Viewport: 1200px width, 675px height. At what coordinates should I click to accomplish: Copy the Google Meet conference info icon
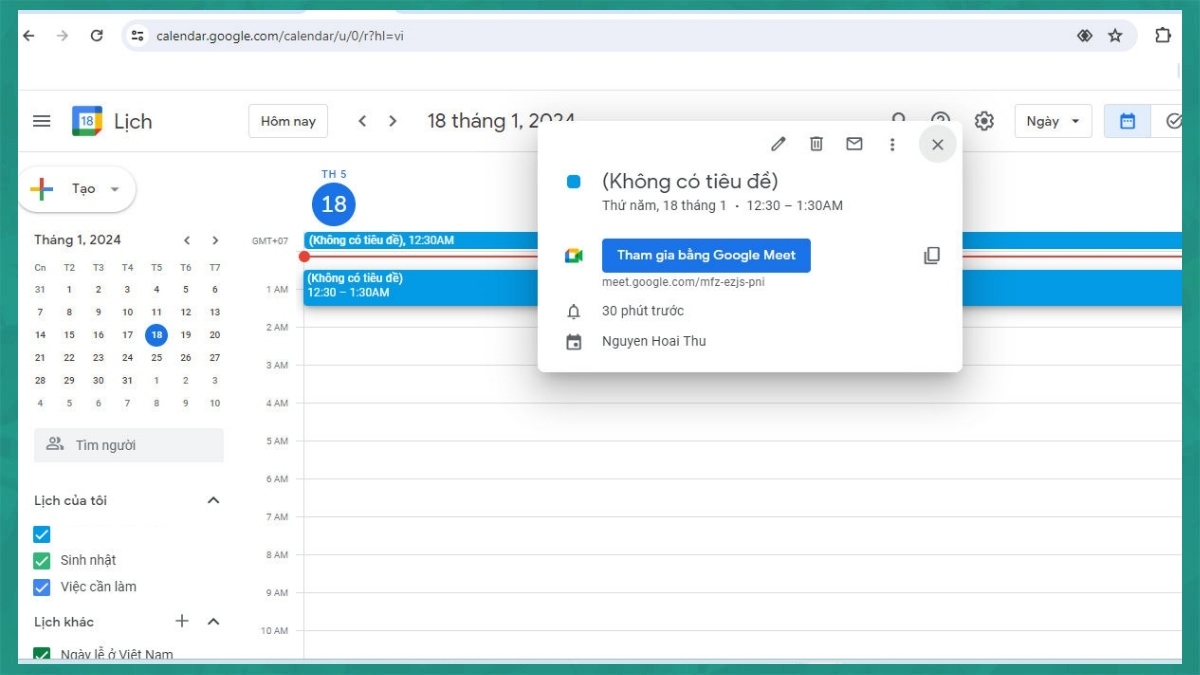coord(931,255)
